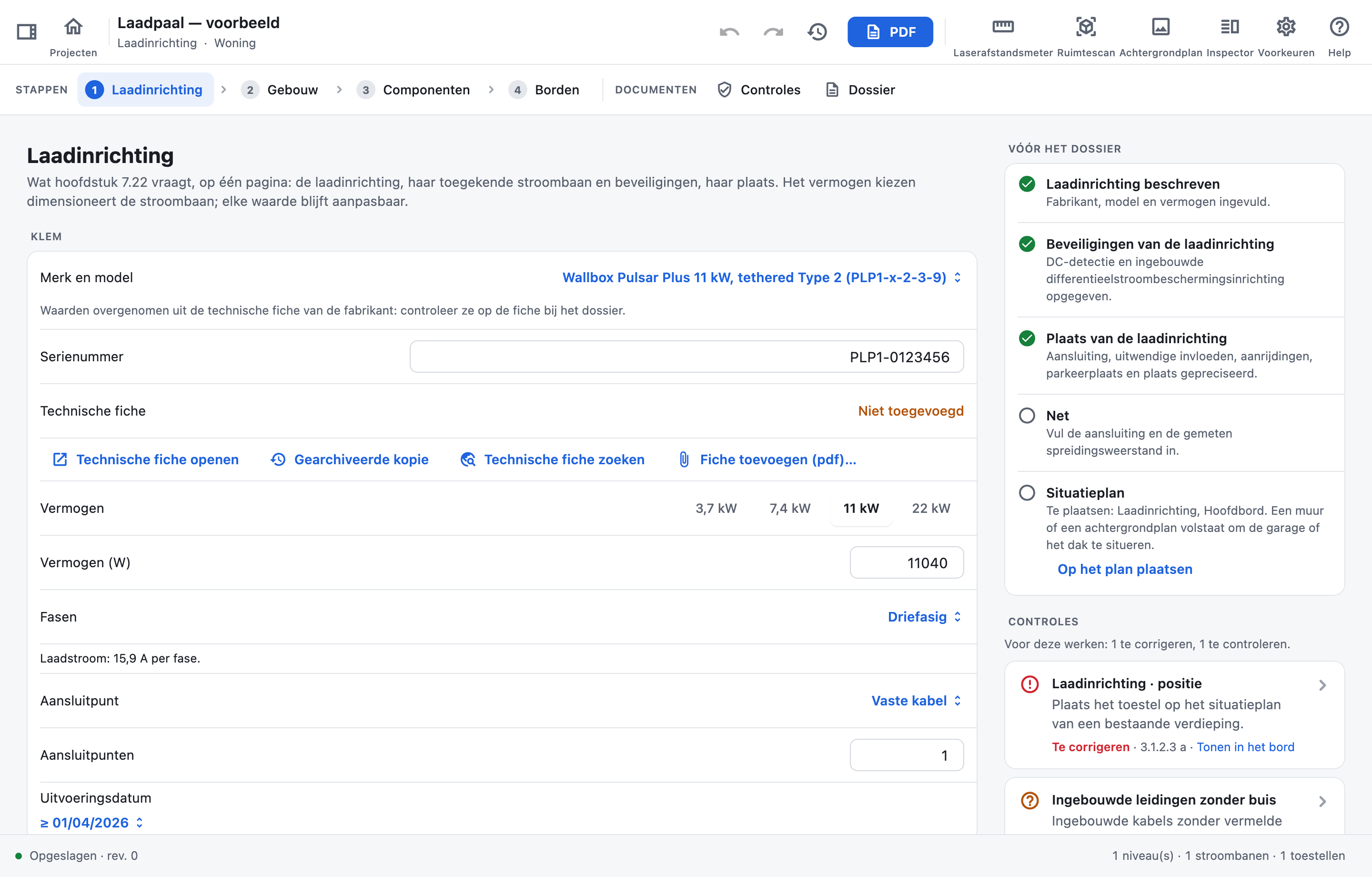Click Op het plan plaatsen link
The image size is (1372, 877).
[1125, 569]
